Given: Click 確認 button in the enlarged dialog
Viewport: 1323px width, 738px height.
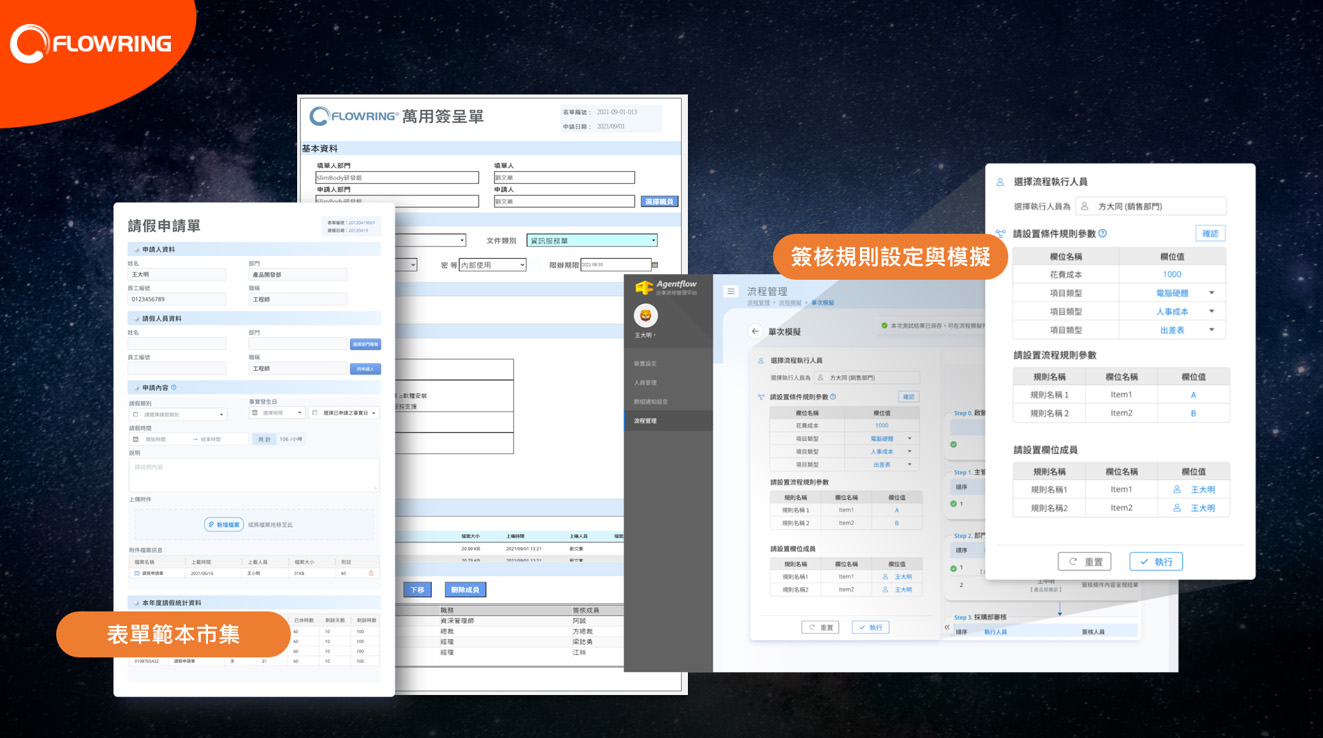Looking at the screenshot, I should 1210,233.
